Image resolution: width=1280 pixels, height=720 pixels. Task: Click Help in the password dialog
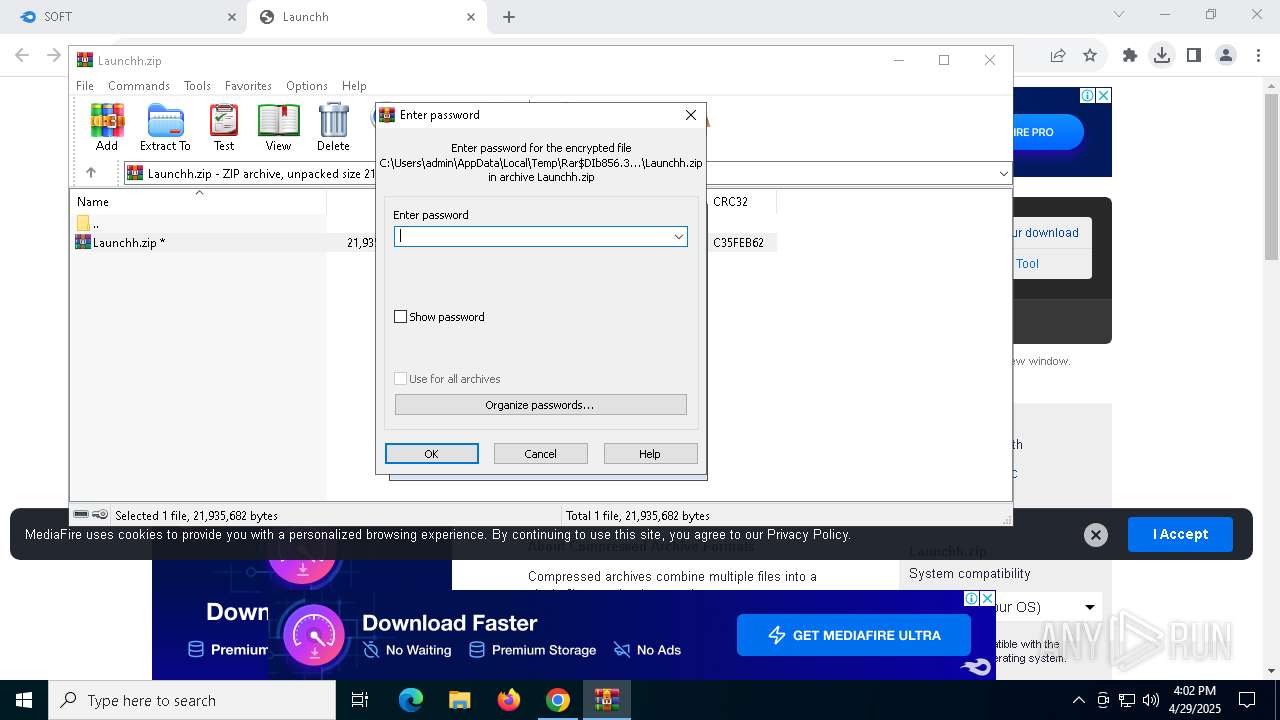[x=650, y=454]
